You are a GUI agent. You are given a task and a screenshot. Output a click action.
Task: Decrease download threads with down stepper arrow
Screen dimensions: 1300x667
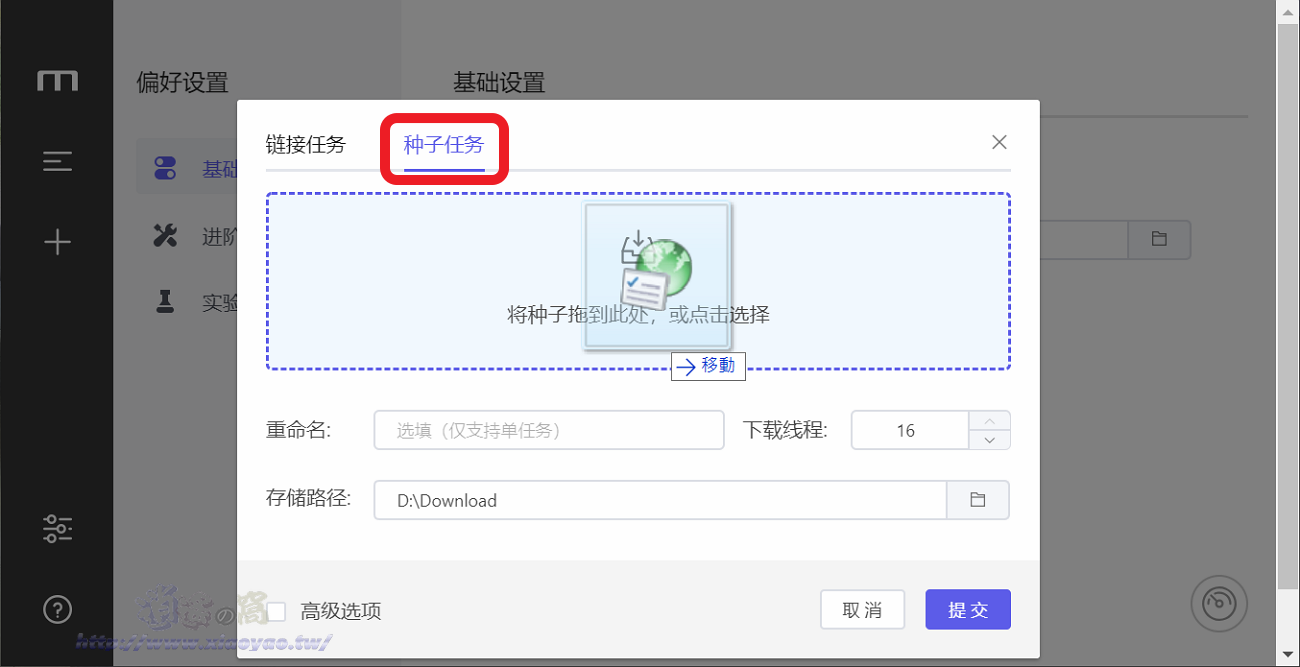point(990,439)
